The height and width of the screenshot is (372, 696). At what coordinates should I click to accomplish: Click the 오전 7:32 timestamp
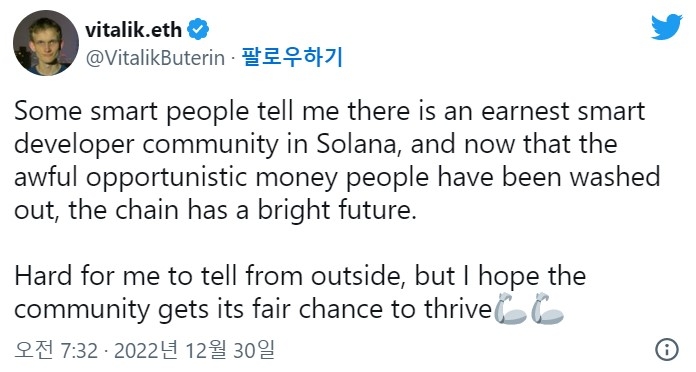click(x=55, y=350)
